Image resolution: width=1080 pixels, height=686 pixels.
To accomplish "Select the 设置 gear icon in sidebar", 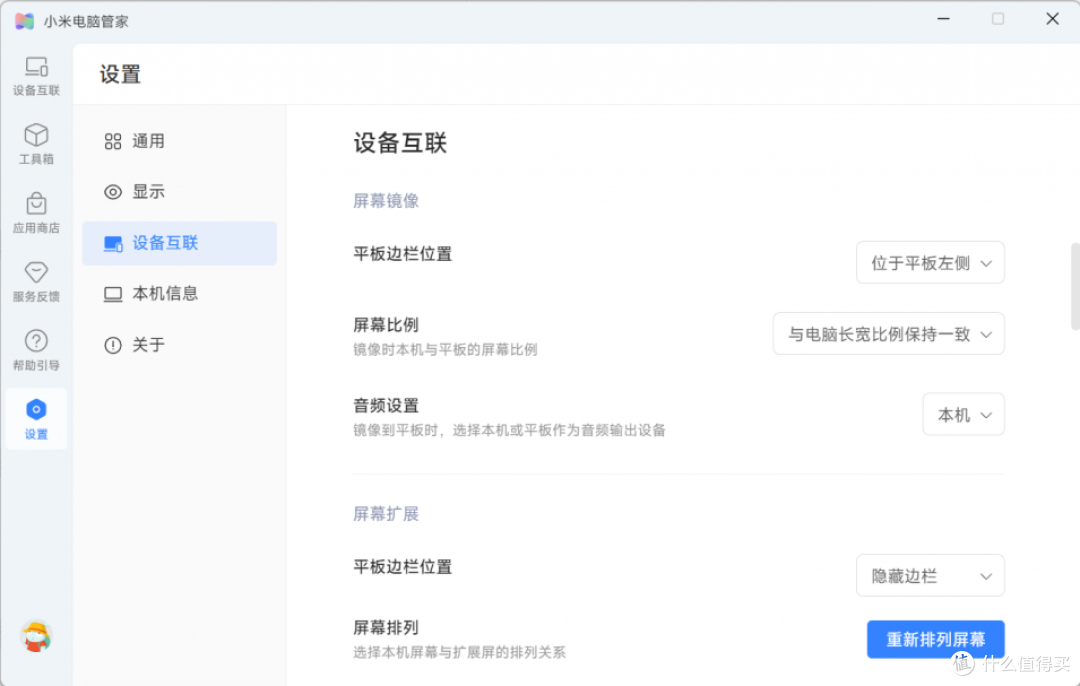I will point(36,419).
